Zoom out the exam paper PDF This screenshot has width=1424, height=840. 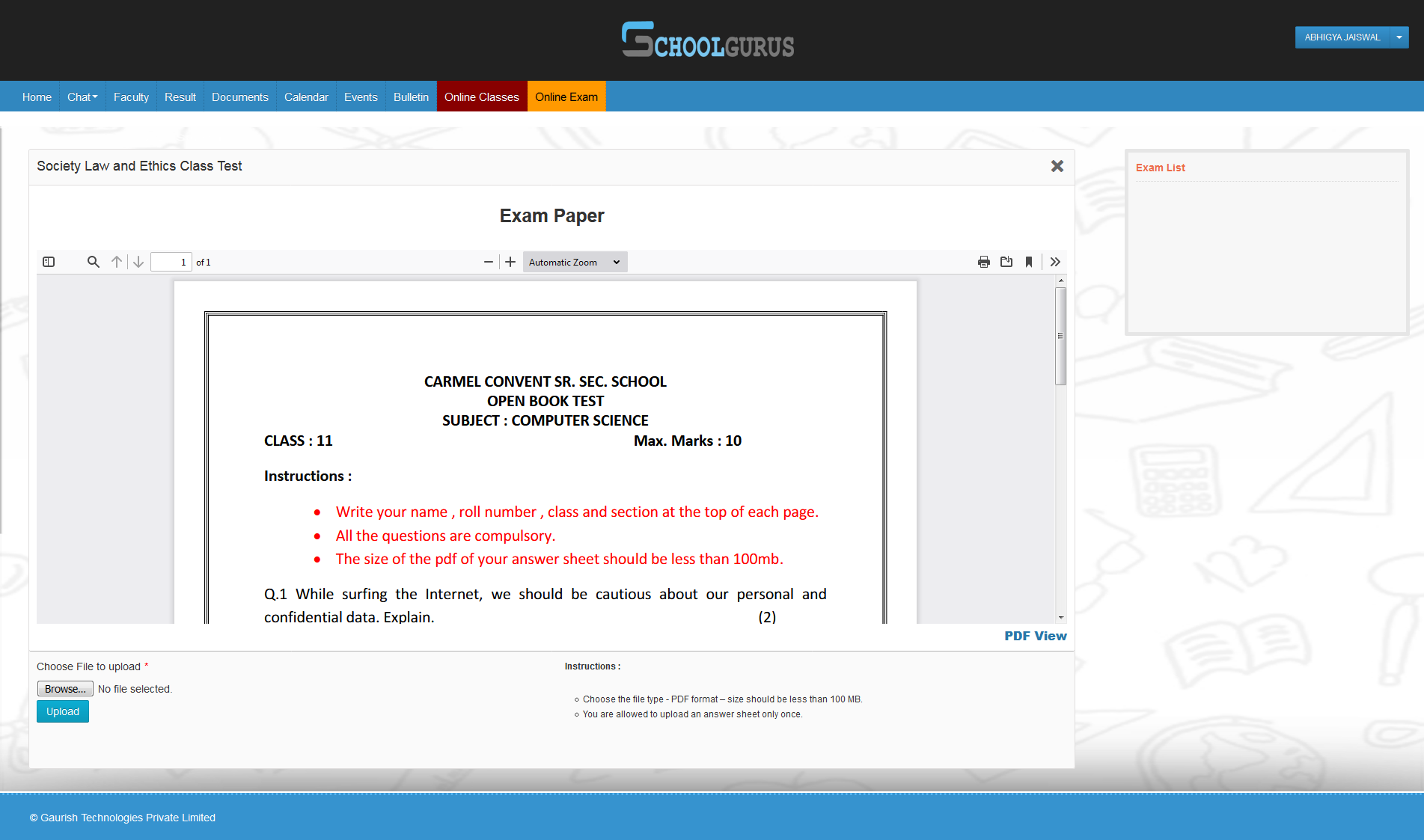pyautogui.click(x=489, y=262)
